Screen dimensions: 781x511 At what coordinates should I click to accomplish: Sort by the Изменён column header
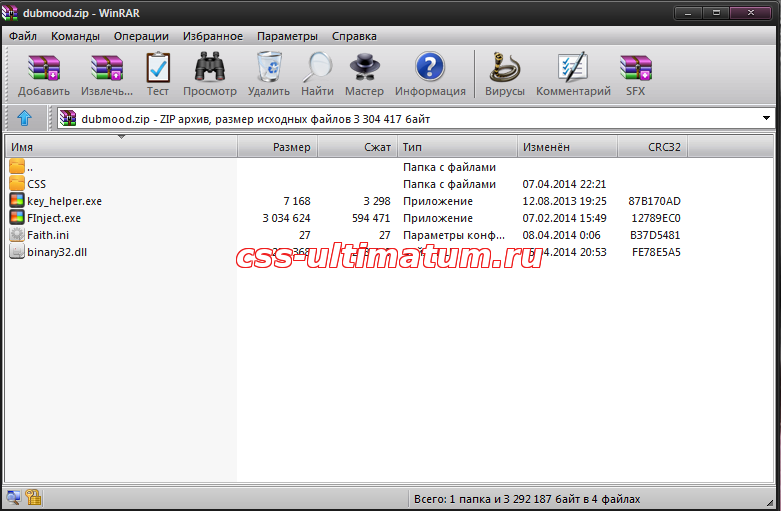click(567, 147)
